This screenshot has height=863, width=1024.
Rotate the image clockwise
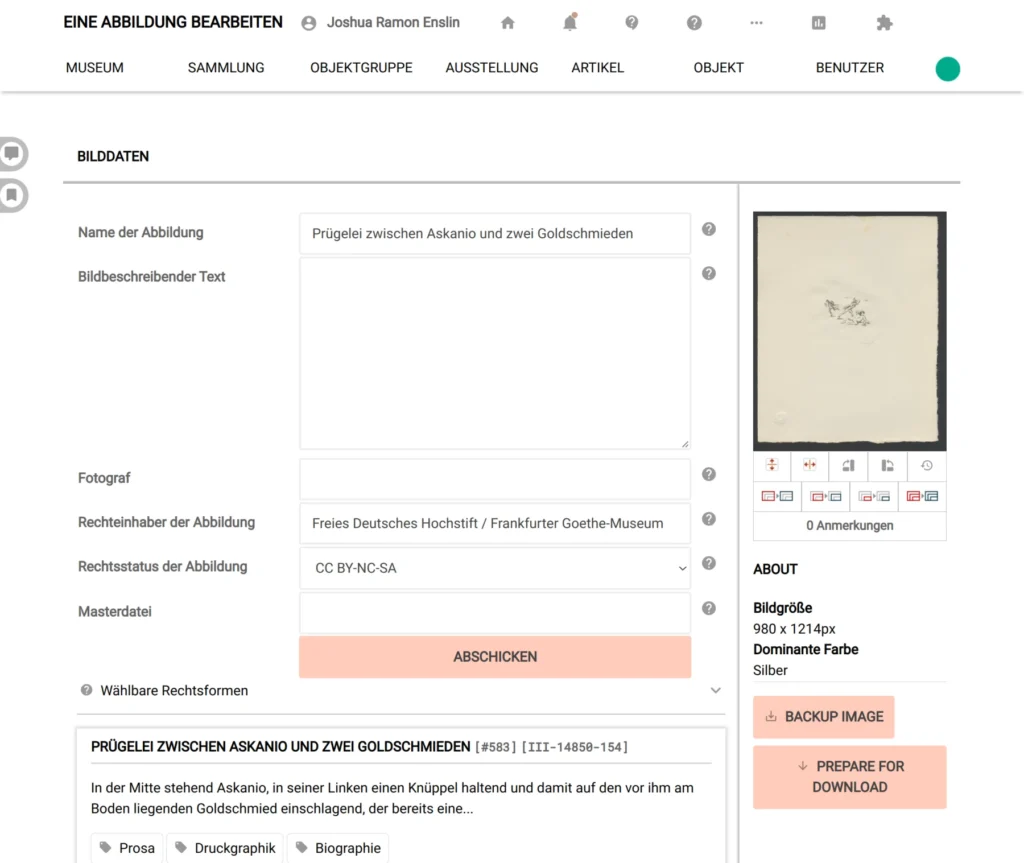click(848, 465)
